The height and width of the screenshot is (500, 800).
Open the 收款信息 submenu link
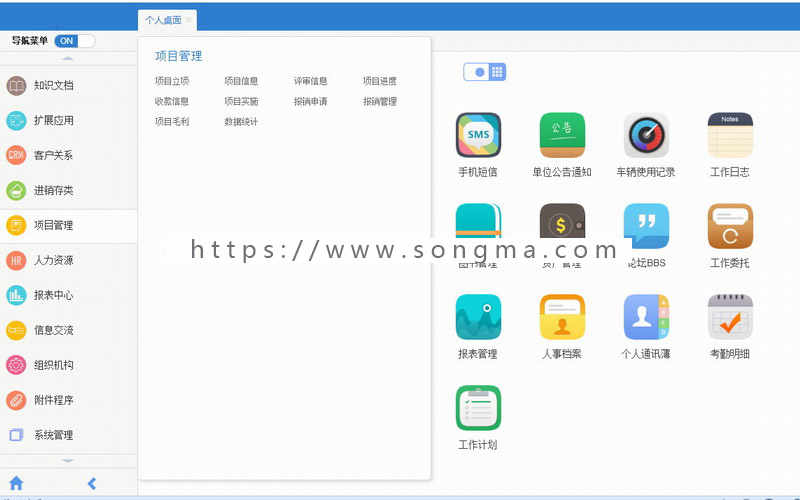(x=172, y=102)
